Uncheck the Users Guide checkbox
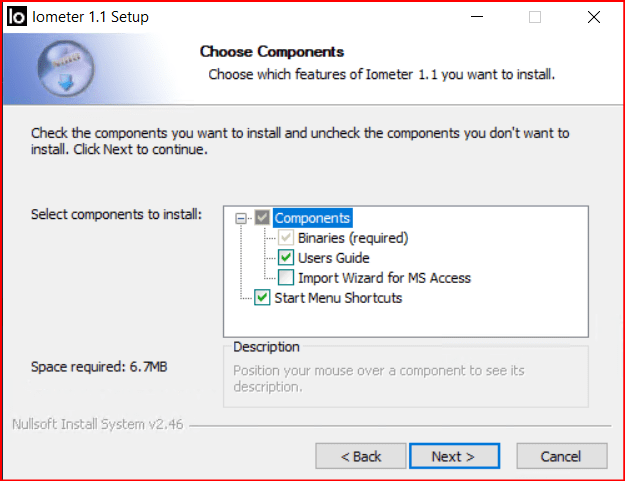625x481 pixels. [x=285, y=258]
